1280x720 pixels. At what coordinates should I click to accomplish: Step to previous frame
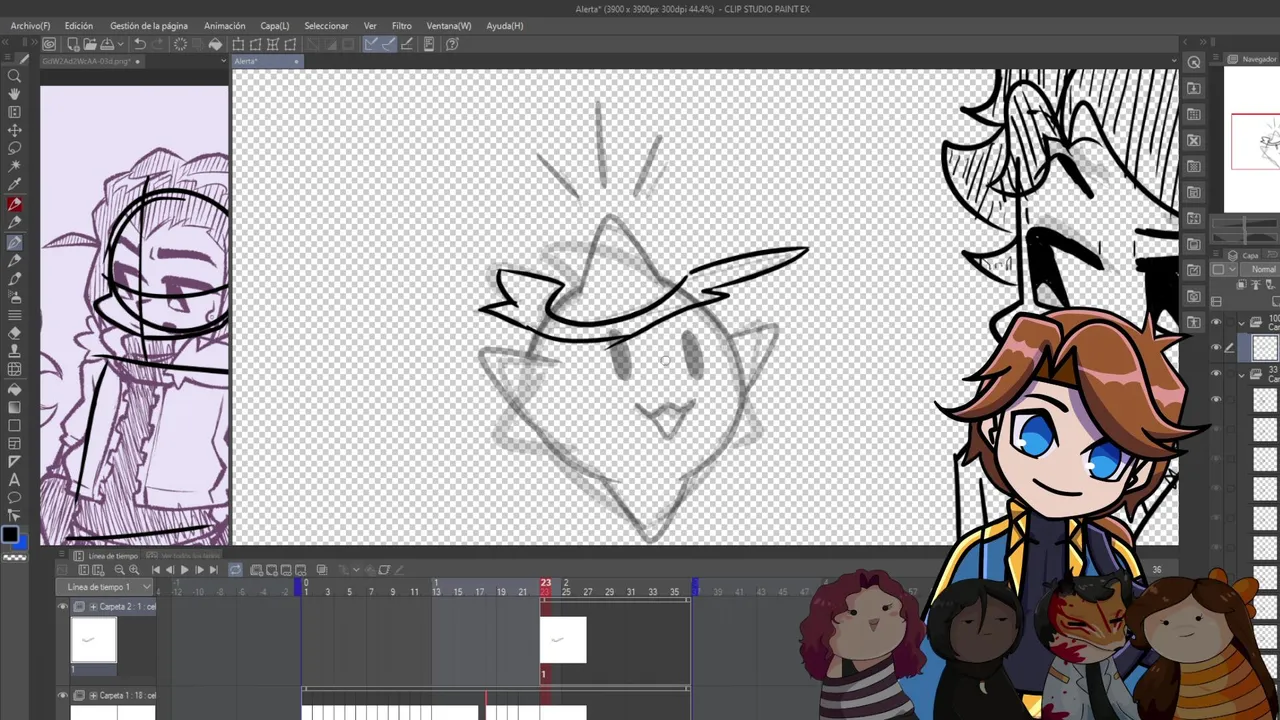pos(170,570)
